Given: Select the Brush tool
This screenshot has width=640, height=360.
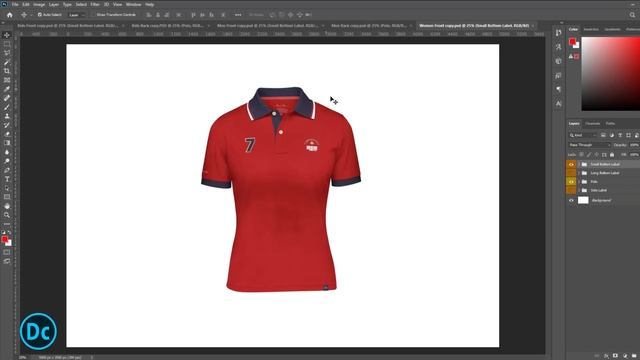Looking at the screenshot, I should pyautogui.click(x=7, y=107).
